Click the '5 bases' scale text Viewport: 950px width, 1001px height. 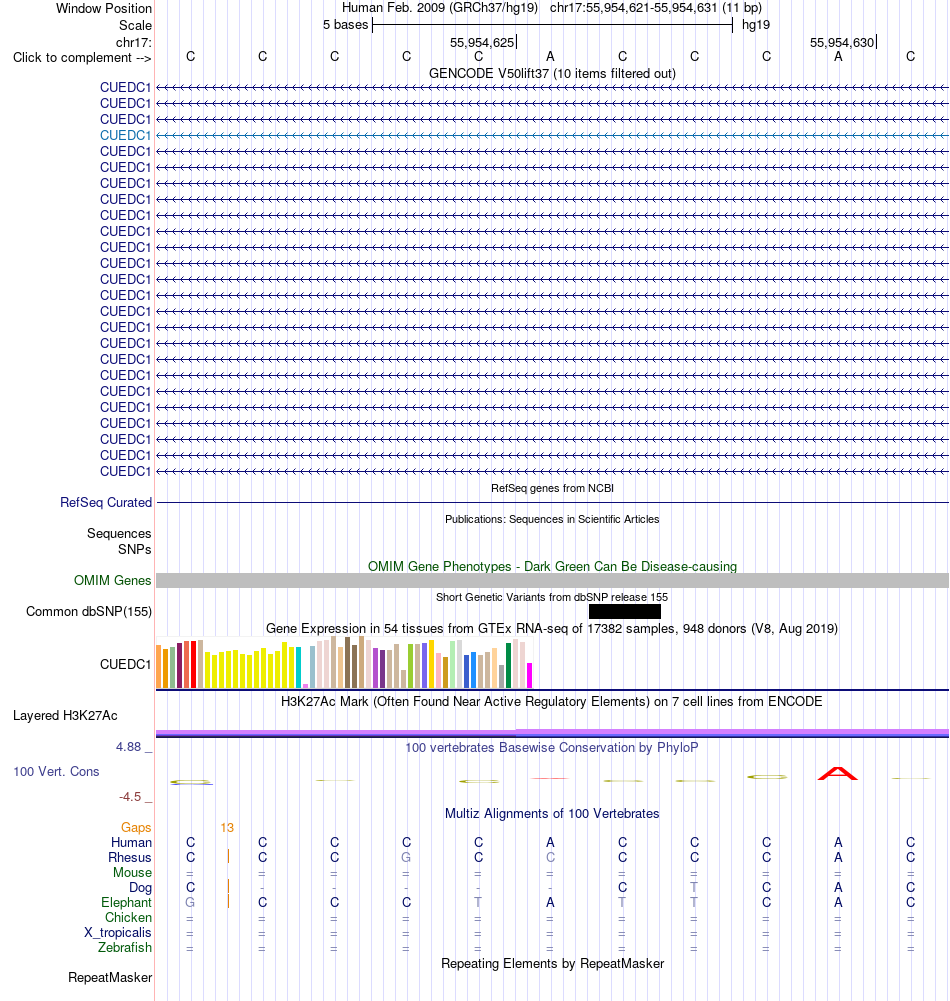click(x=345, y=25)
